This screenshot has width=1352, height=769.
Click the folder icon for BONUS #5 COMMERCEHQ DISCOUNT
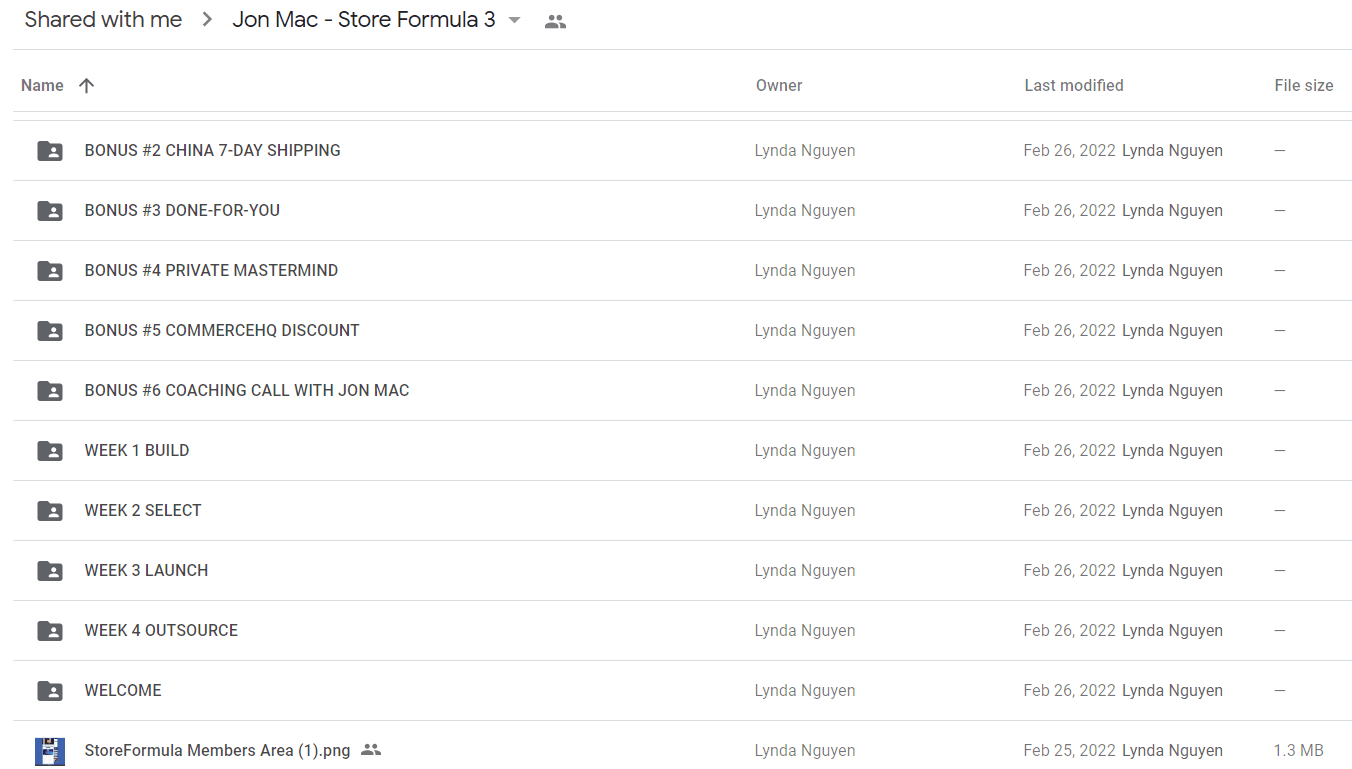point(50,331)
